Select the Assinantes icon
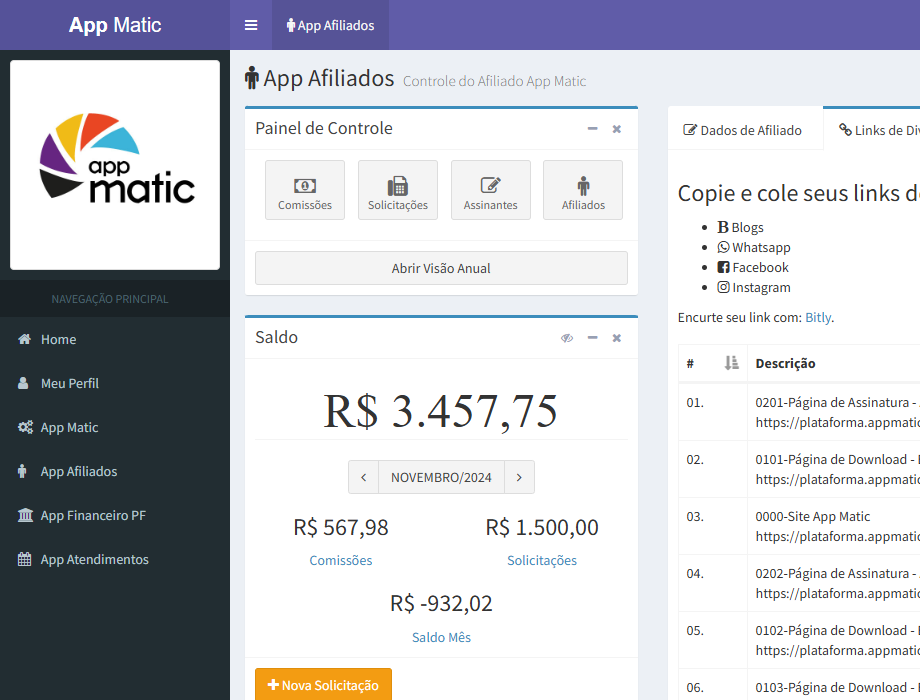The width and height of the screenshot is (920, 700). (490, 190)
